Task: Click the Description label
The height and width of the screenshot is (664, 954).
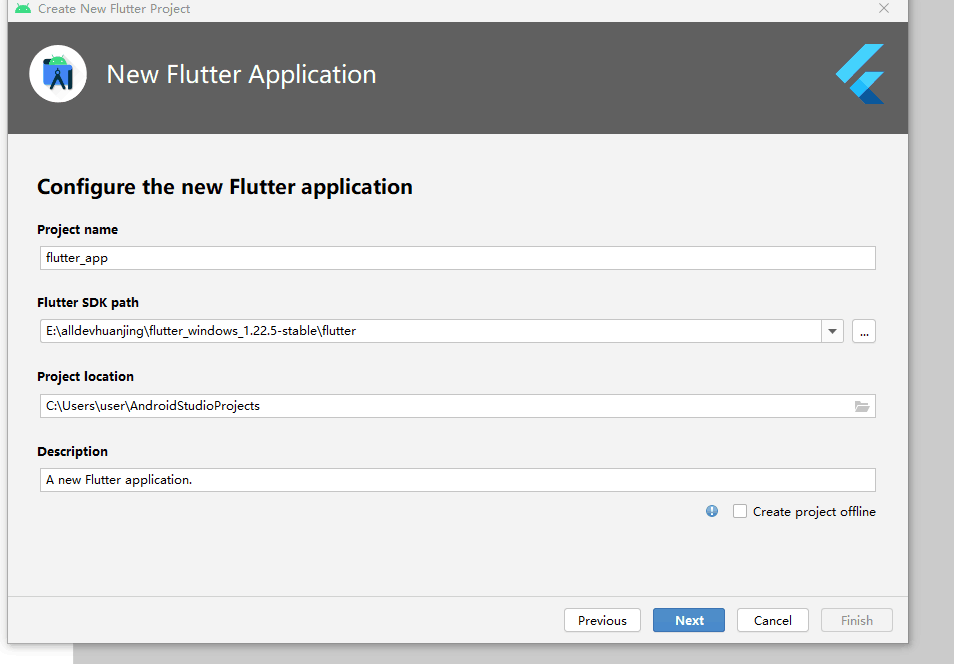Action: (x=72, y=452)
